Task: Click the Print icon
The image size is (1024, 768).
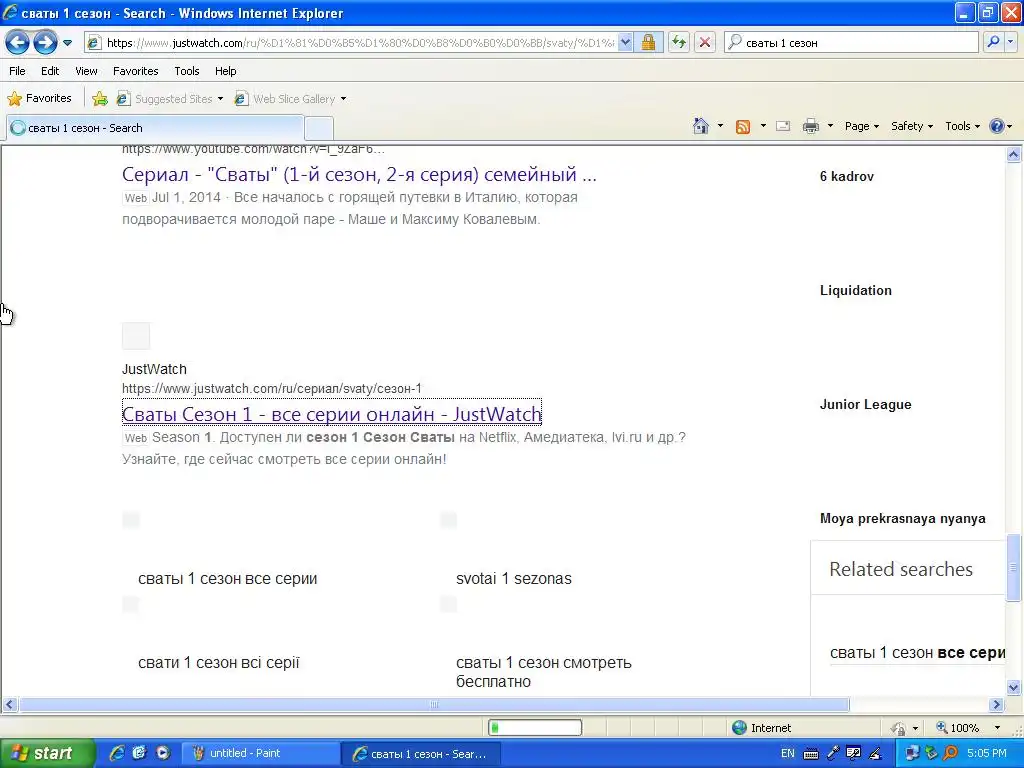Action: [x=810, y=126]
